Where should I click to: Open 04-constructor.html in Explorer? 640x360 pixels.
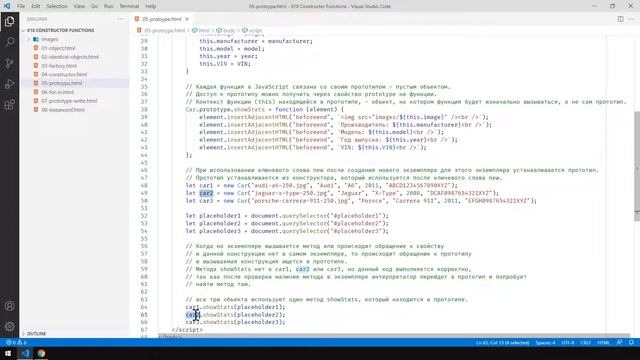(64, 74)
